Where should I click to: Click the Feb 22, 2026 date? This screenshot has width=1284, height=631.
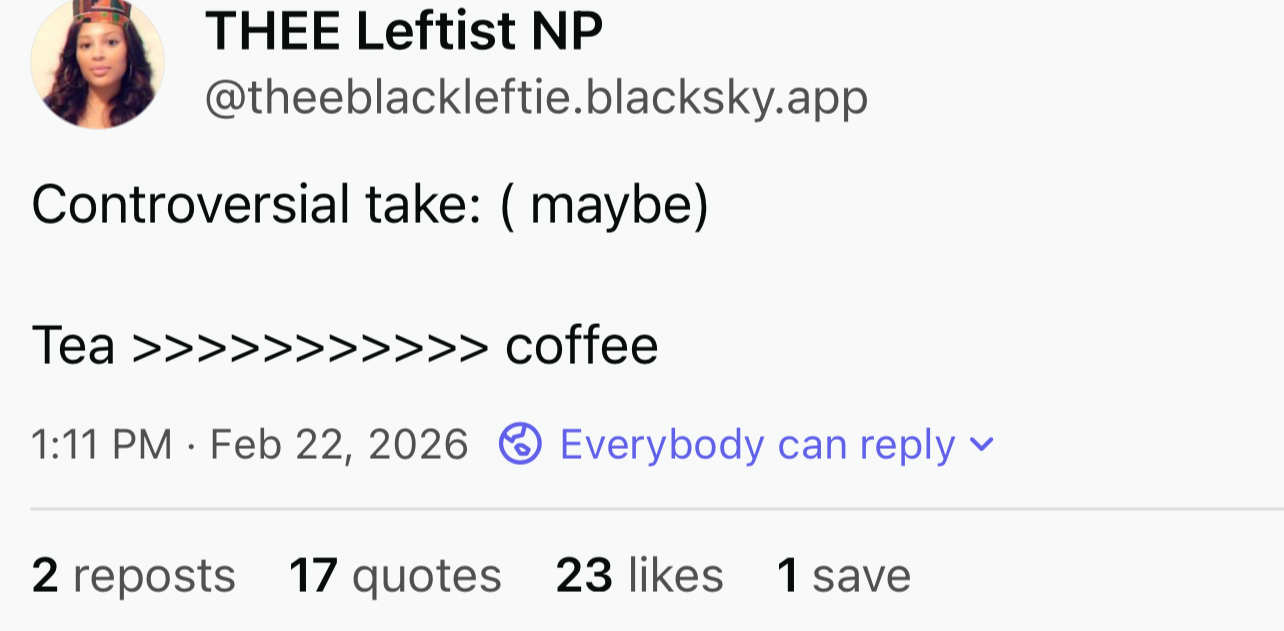pos(339,444)
